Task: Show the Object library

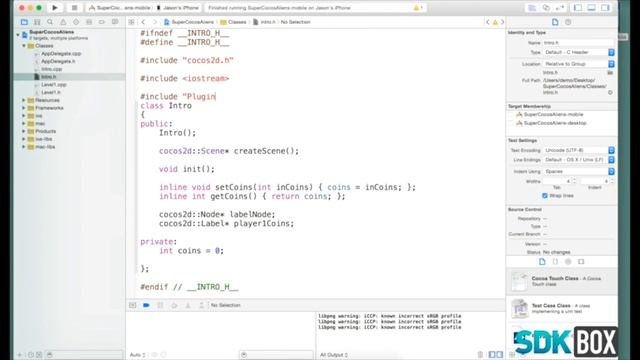Action: point(568,262)
